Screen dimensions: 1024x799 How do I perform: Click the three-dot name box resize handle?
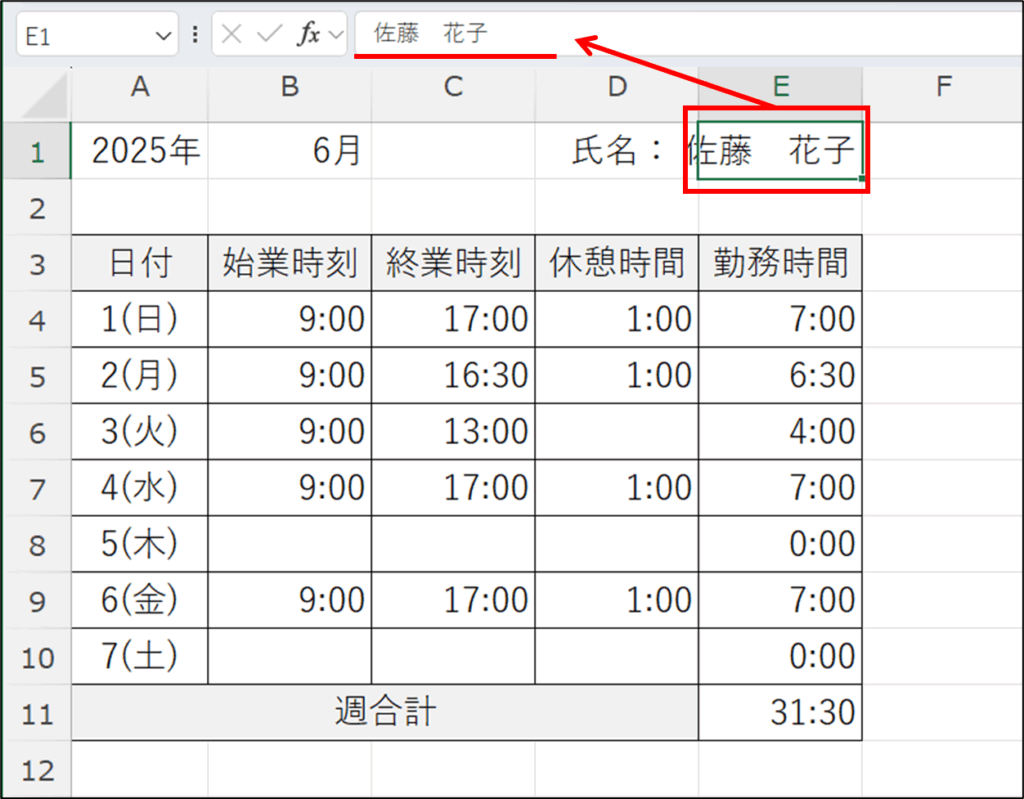(195, 35)
